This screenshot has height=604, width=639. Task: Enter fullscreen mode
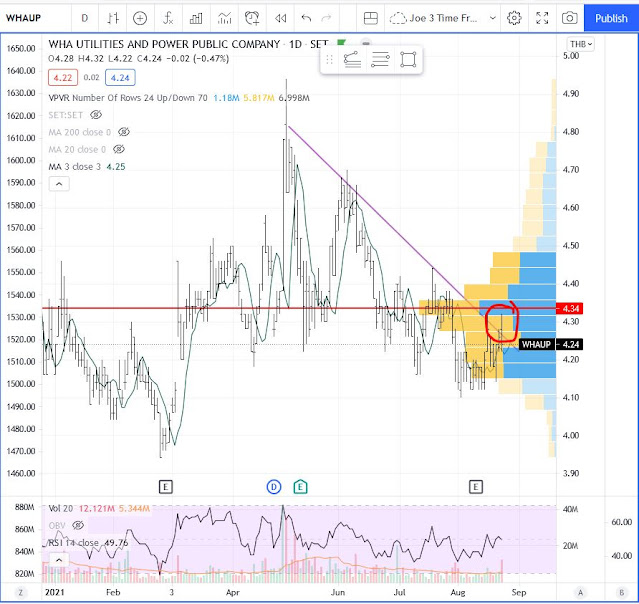542,18
